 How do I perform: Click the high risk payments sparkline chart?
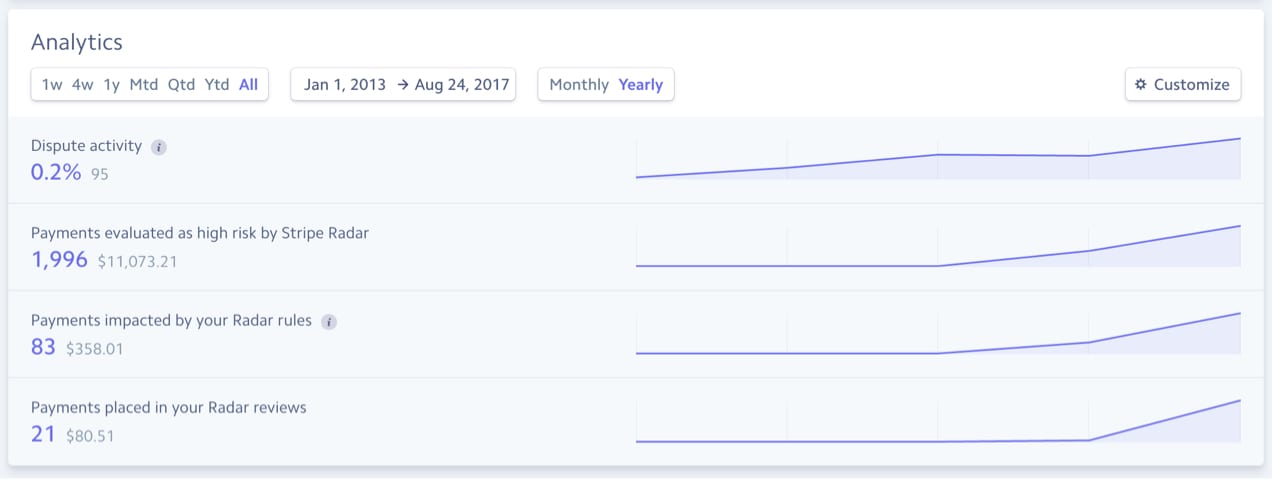[x=938, y=247]
